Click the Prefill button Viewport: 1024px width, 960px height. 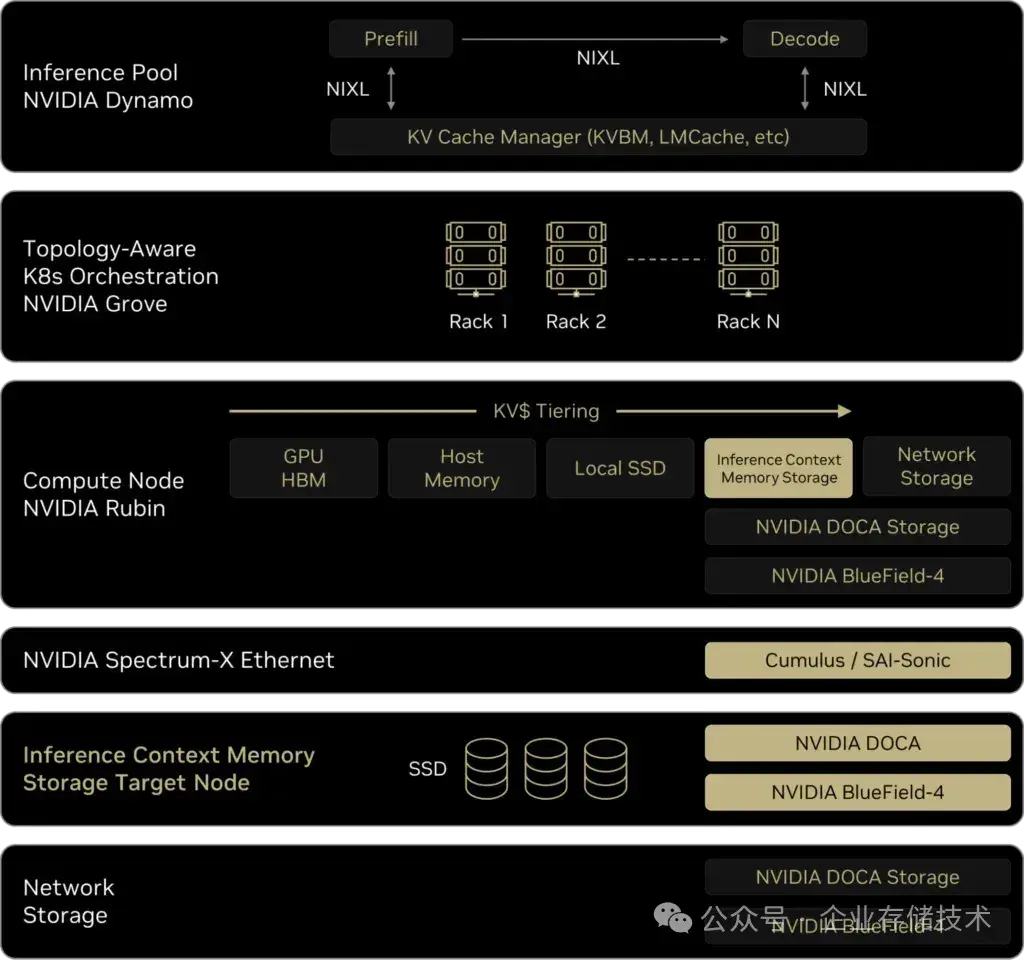(x=390, y=38)
